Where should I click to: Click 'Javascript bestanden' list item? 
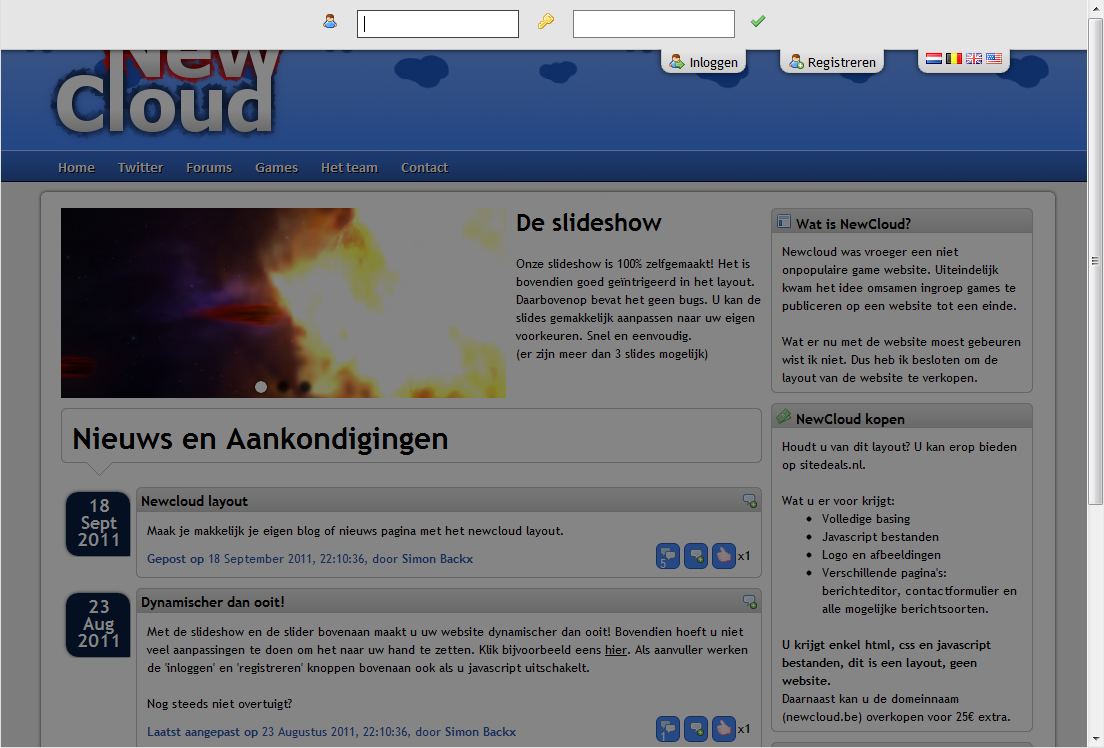[881, 537]
